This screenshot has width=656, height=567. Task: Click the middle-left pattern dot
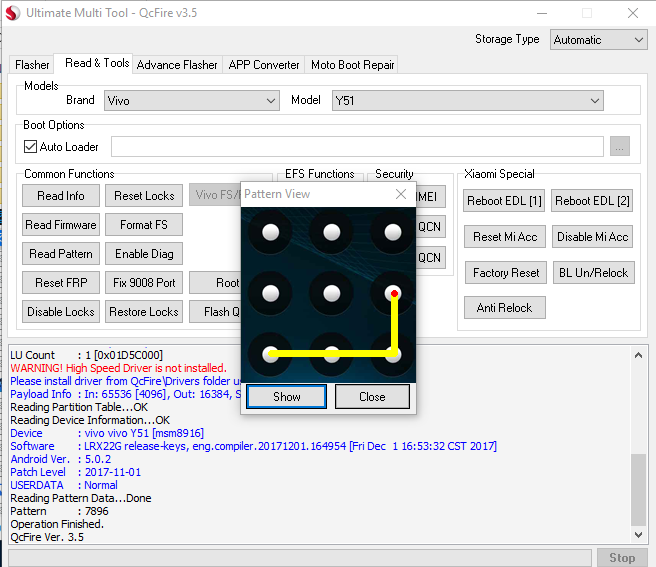coord(270,293)
